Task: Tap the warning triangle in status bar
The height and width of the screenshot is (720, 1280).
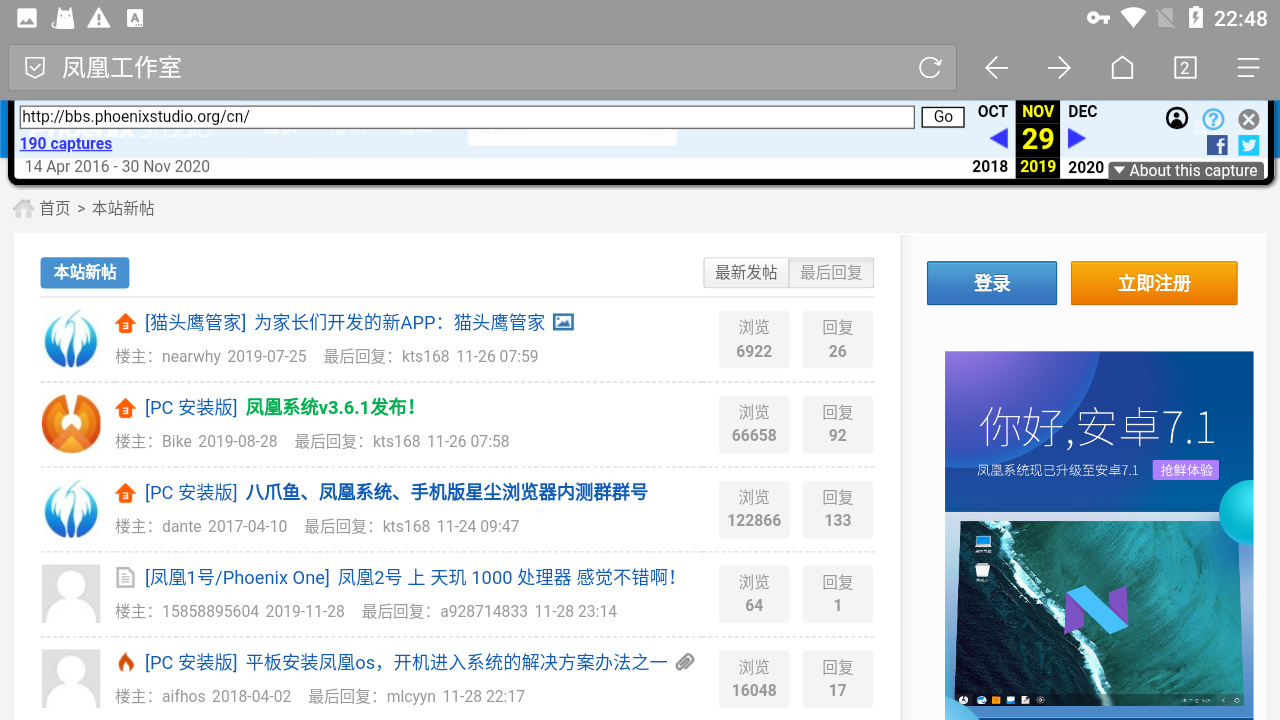Action: point(99,18)
